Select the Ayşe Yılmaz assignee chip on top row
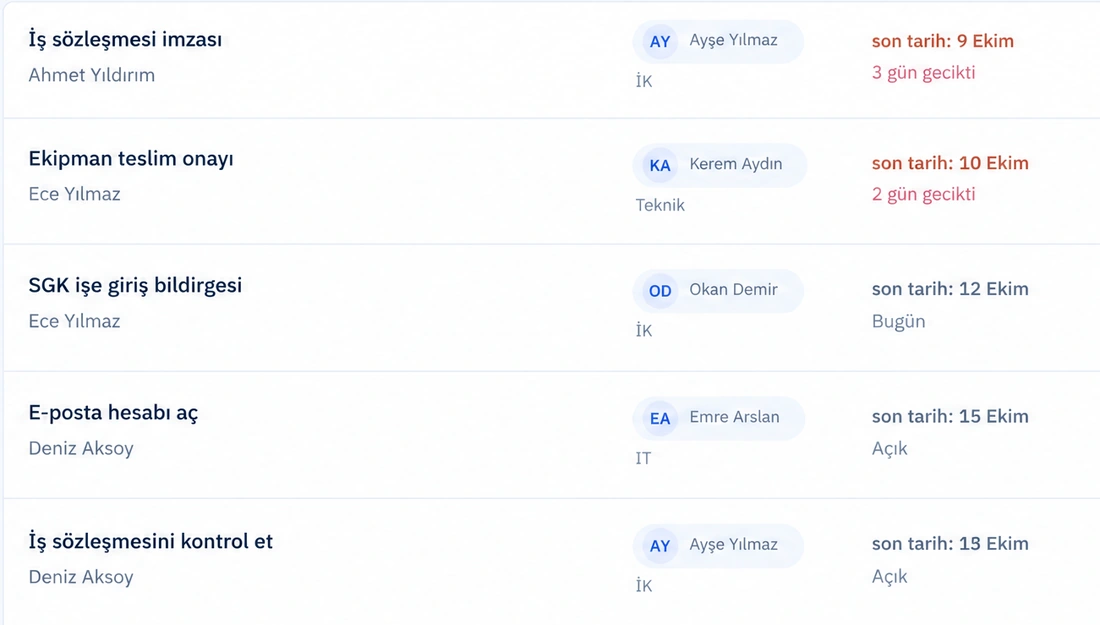 pyautogui.click(x=718, y=41)
